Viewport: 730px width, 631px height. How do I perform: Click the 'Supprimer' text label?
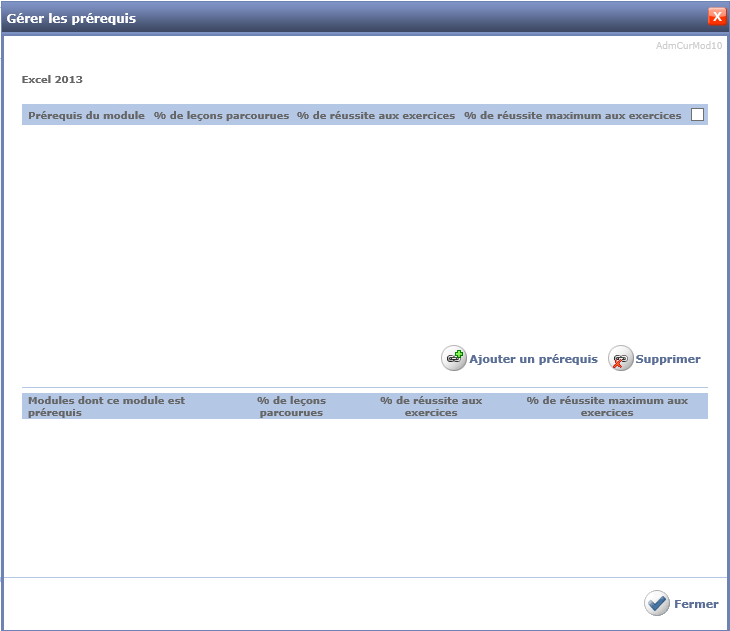[x=668, y=359]
